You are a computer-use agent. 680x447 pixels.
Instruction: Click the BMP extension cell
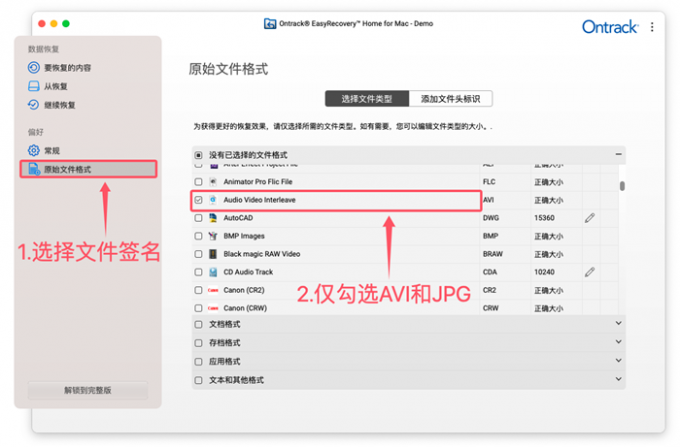pyautogui.click(x=490, y=236)
